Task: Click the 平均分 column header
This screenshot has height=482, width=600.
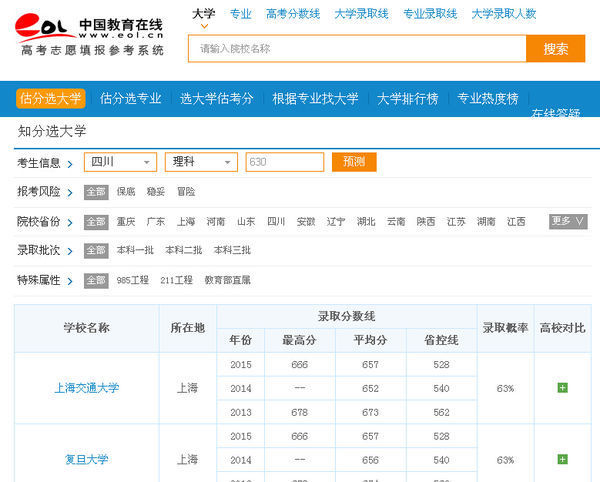Action: (370, 340)
